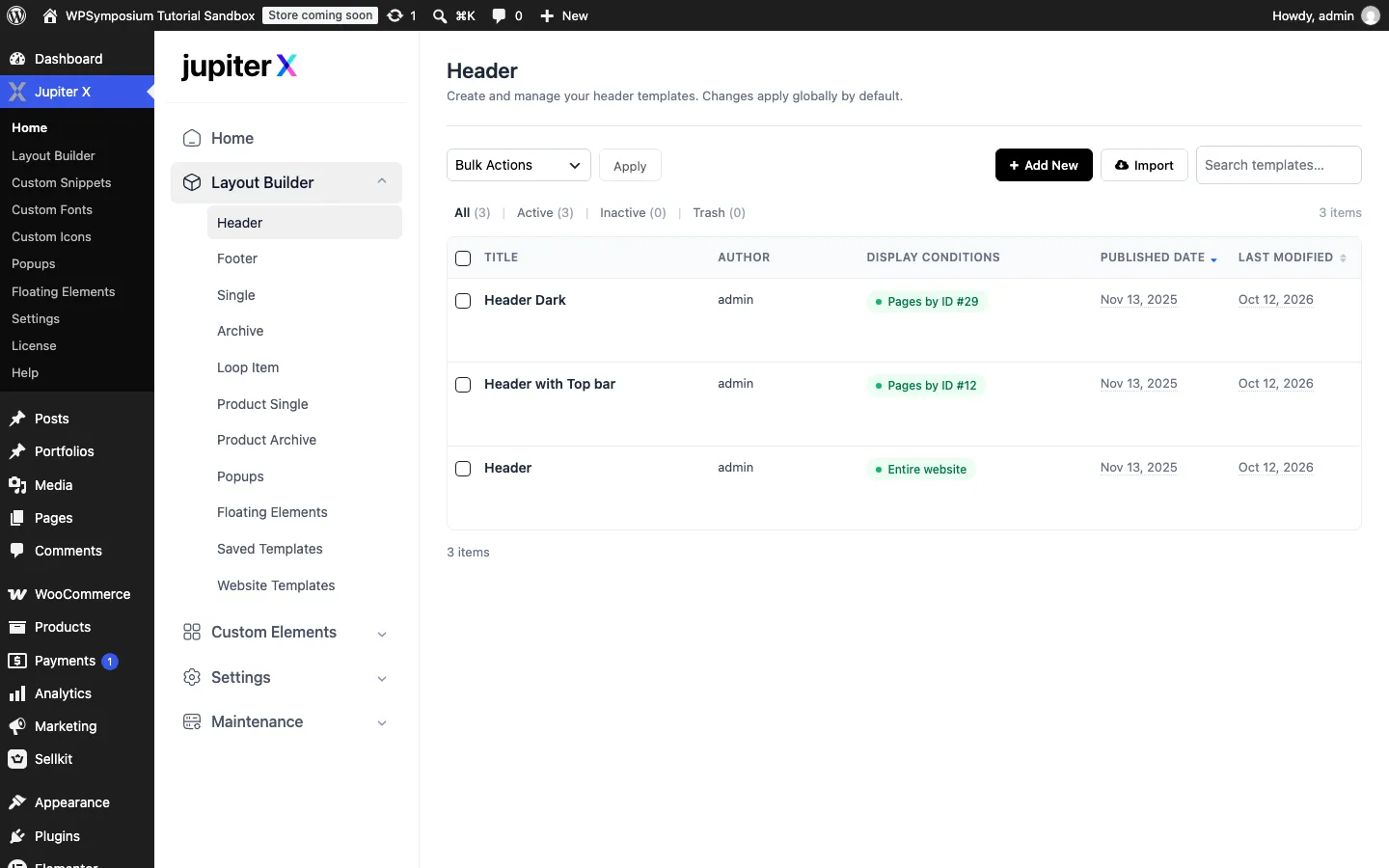This screenshot has width=1389, height=868.
Task: Check the Header with Top bar checkbox
Action: [463, 385]
